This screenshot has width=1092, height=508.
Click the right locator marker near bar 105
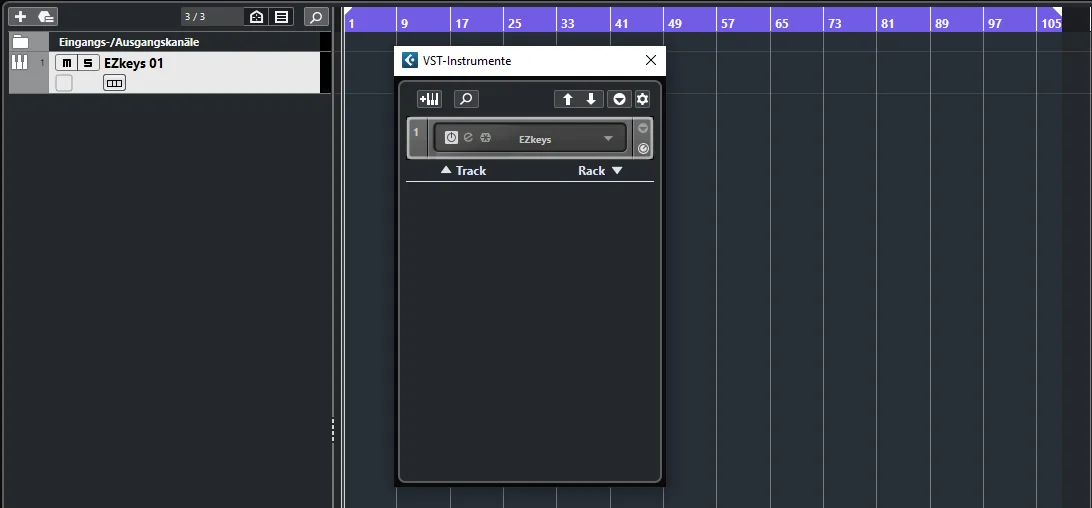coord(1057,11)
